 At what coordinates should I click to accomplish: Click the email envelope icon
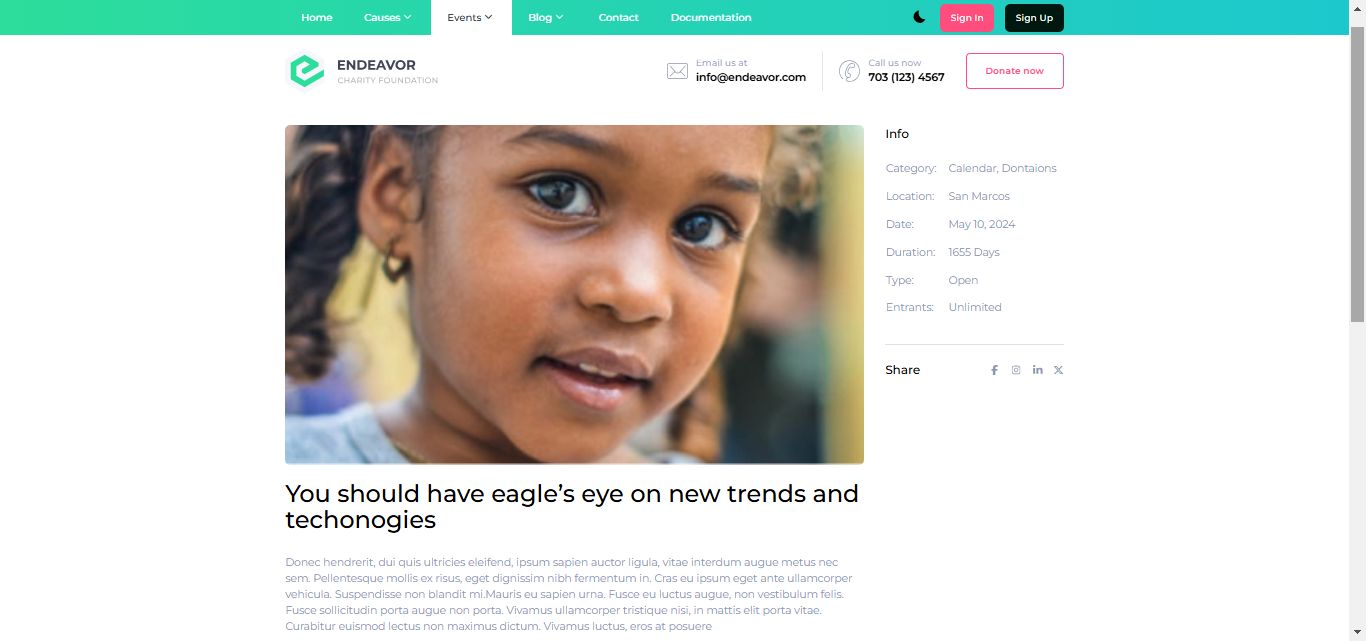[x=677, y=71]
